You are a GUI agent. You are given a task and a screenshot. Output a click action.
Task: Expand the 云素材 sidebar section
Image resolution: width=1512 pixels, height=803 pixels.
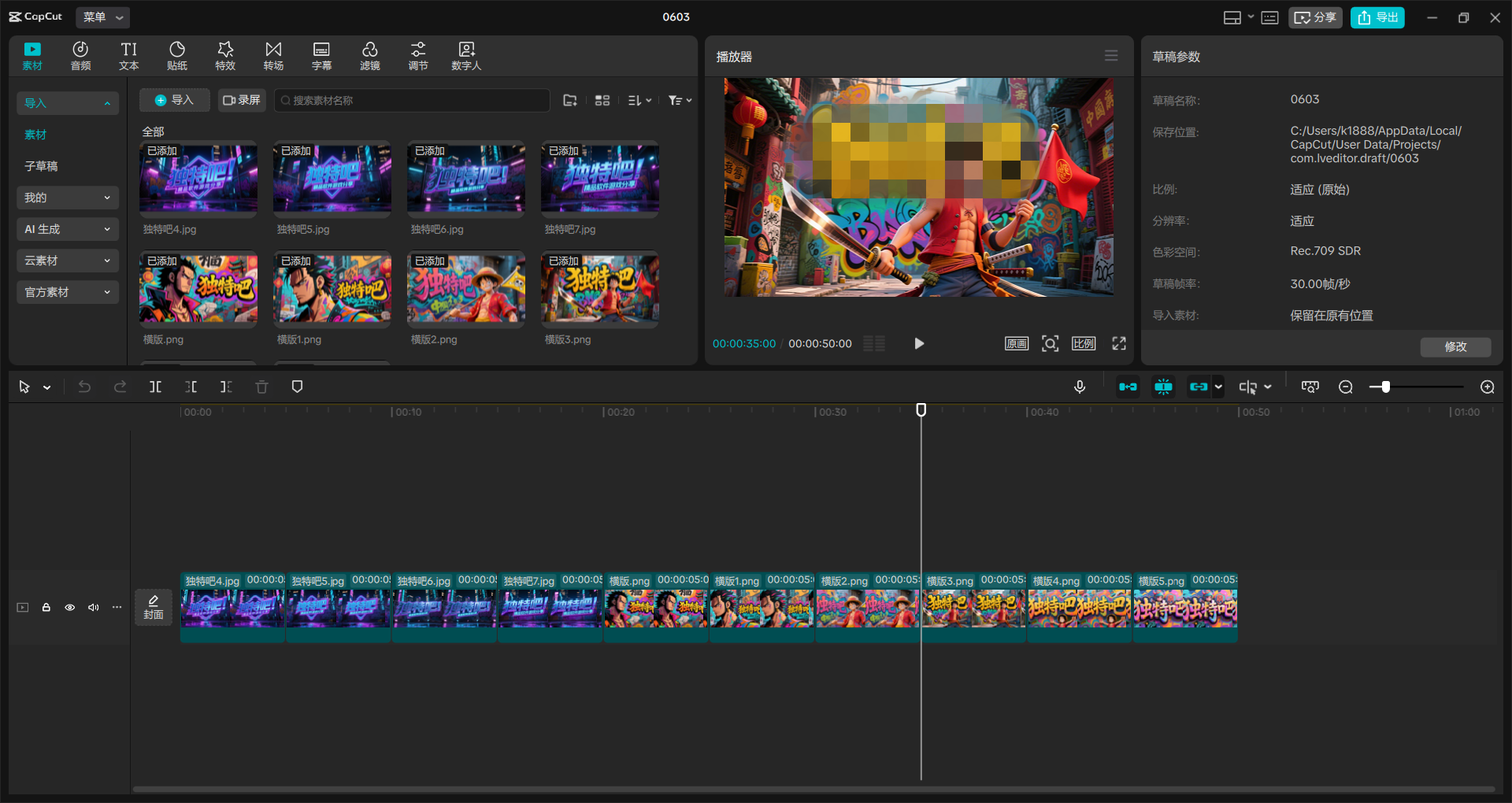coord(68,261)
